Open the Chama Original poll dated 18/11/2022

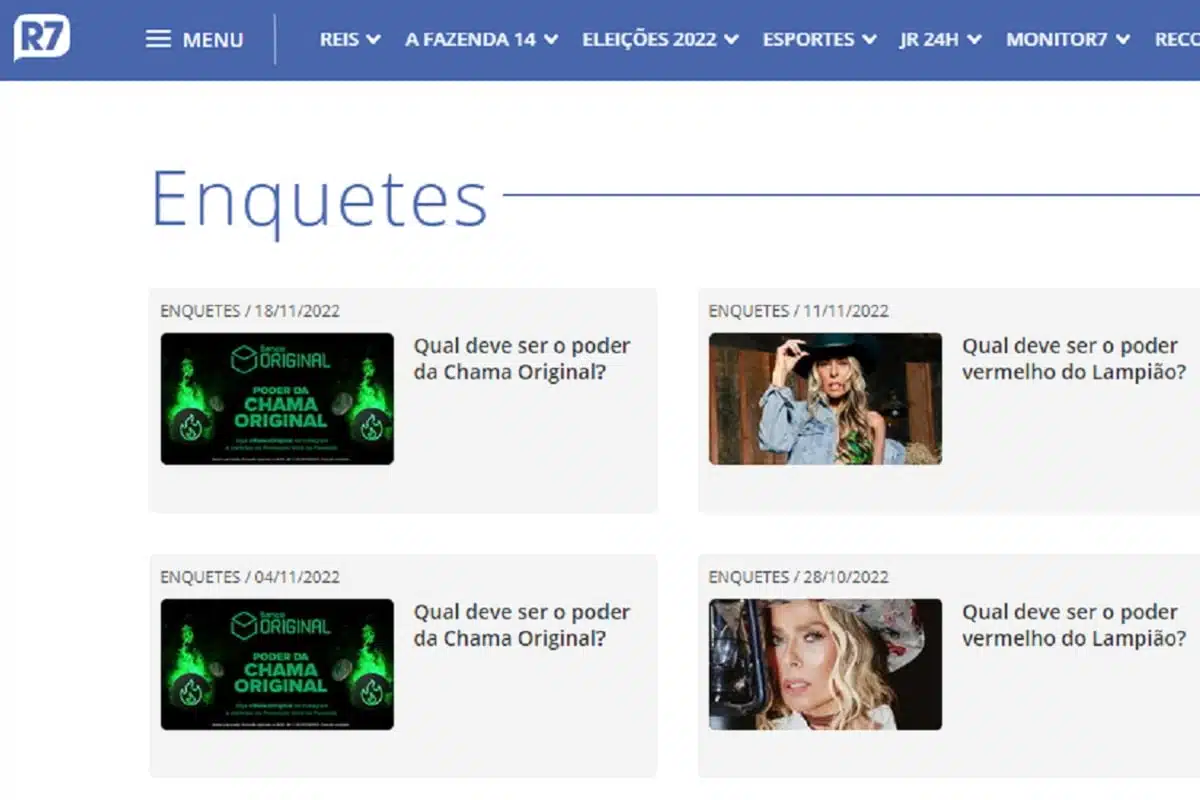(x=522, y=359)
